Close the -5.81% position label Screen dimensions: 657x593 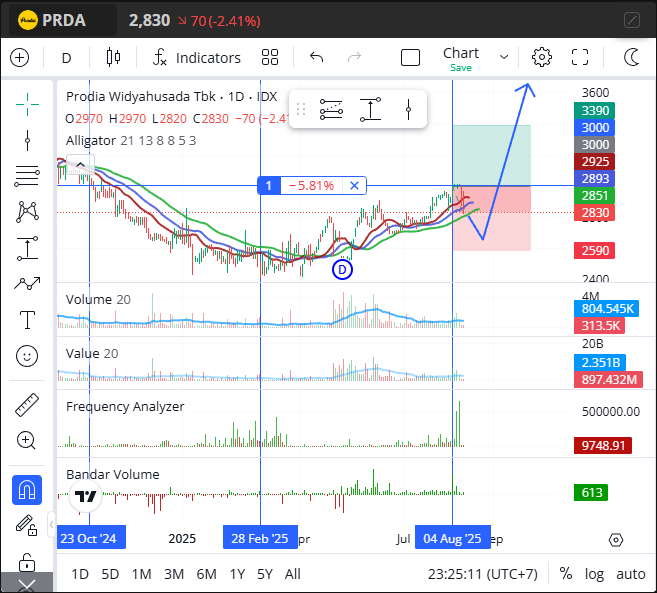tap(354, 185)
